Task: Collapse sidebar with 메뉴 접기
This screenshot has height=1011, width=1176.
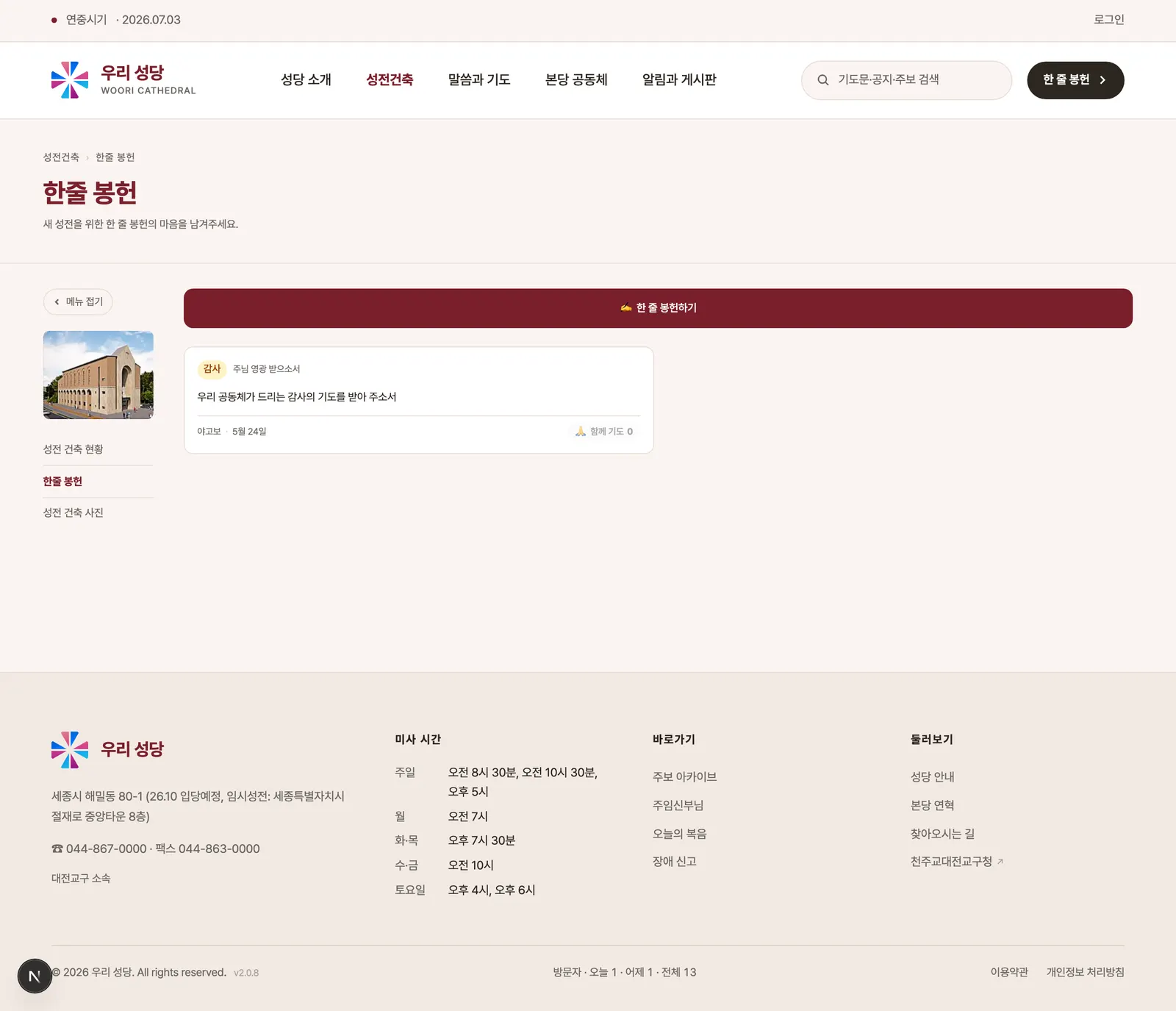Action: [x=78, y=301]
